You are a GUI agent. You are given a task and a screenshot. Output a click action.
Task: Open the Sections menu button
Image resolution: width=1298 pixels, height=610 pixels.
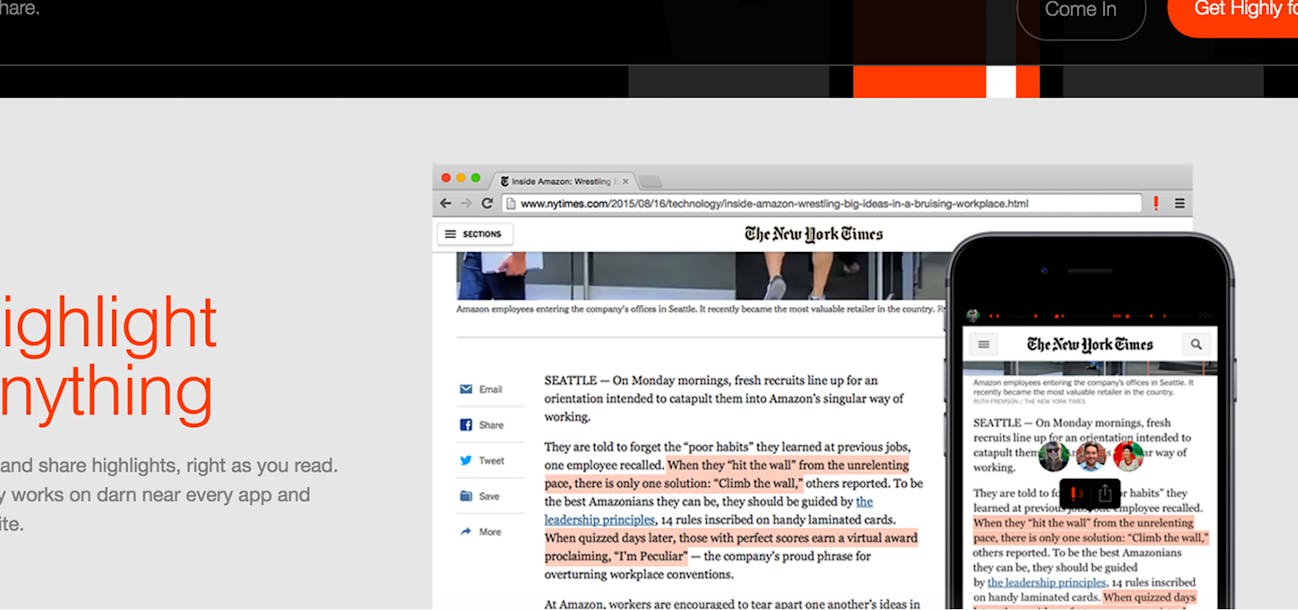(x=475, y=234)
